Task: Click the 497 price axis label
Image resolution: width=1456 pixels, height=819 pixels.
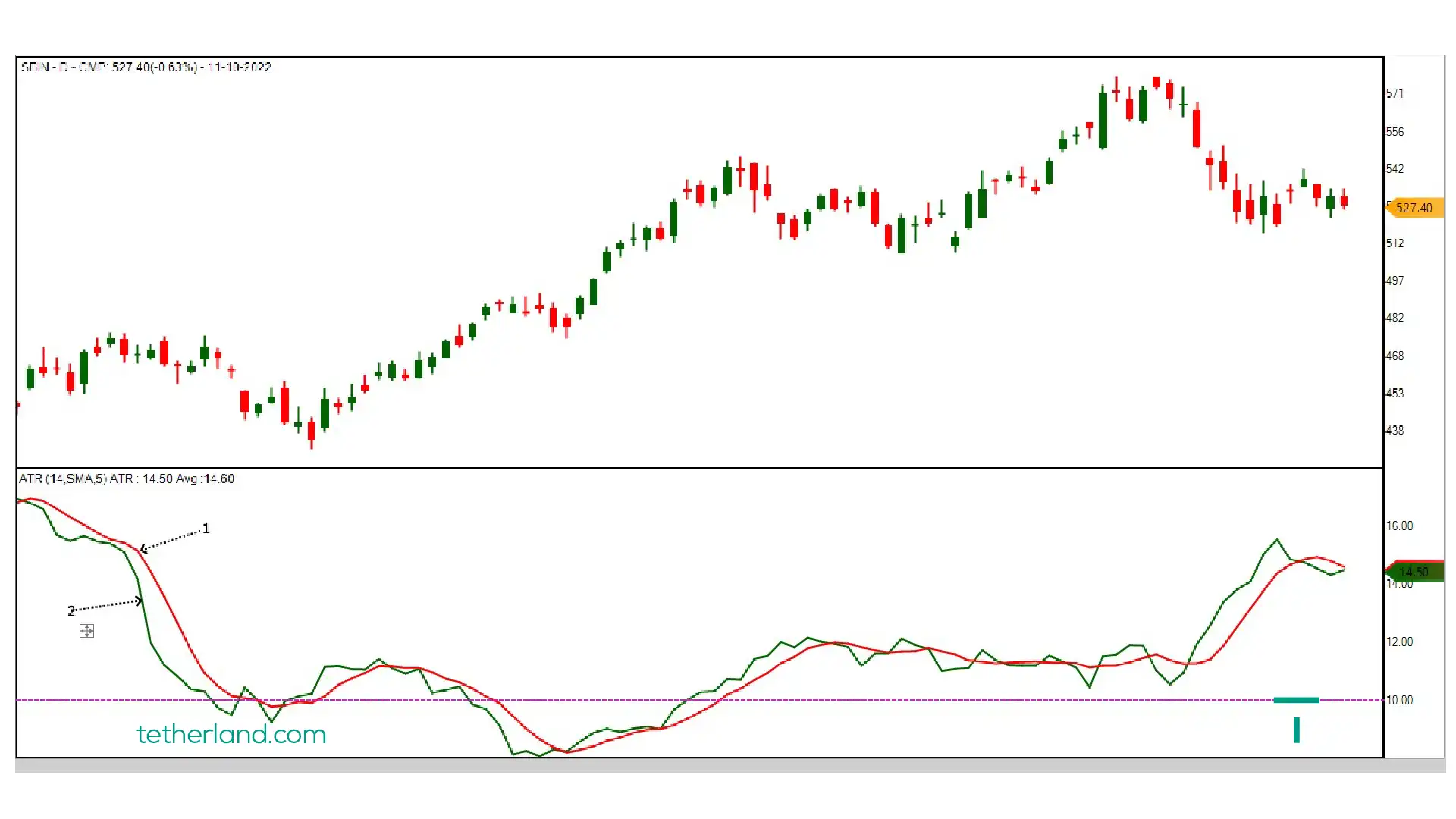Action: pyautogui.click(x=1395, y=281)
